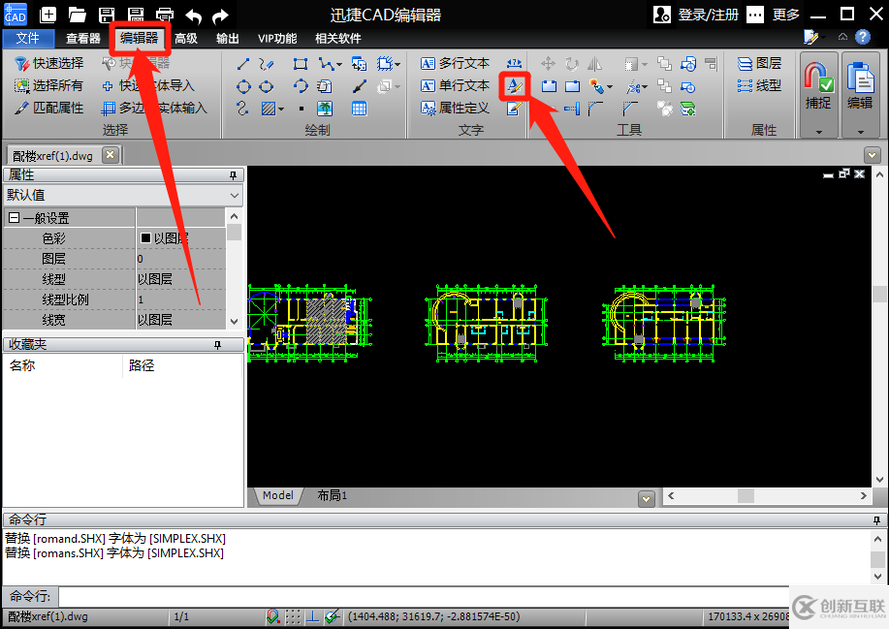Image resolution: width=889 pixels, height=629 pixels.
Task: Click the 属性定义 button
Action: pos(455,108)
